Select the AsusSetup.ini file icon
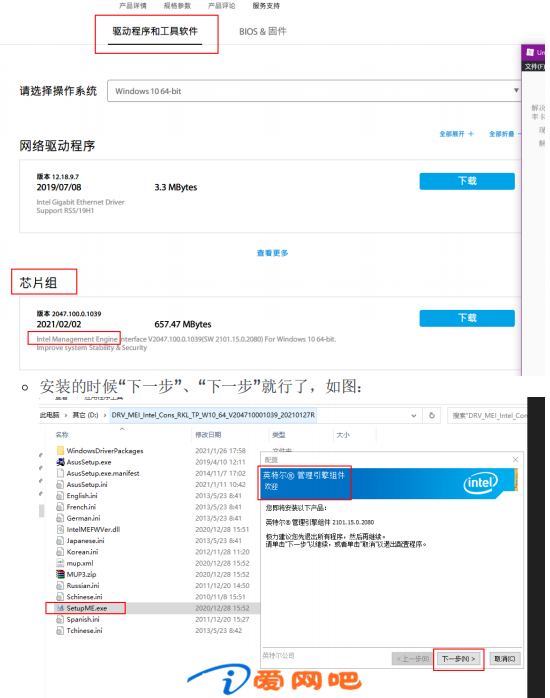550x698 pixels. pyautogui.click(x=61, y=484)
